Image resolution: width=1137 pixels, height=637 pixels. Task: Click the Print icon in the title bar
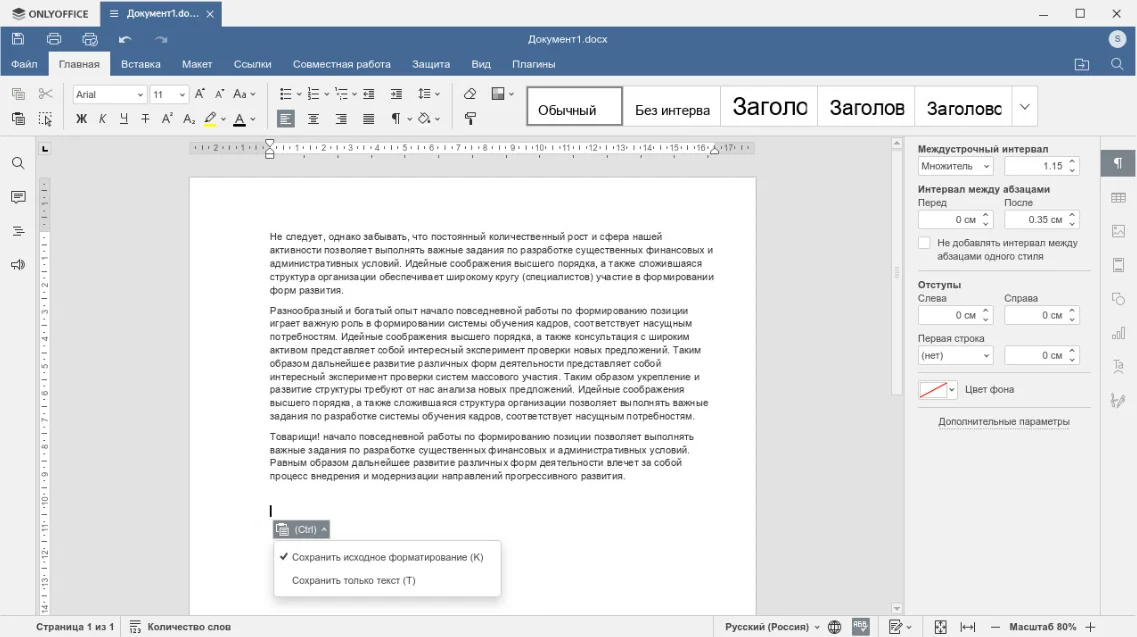coord(54,39)
